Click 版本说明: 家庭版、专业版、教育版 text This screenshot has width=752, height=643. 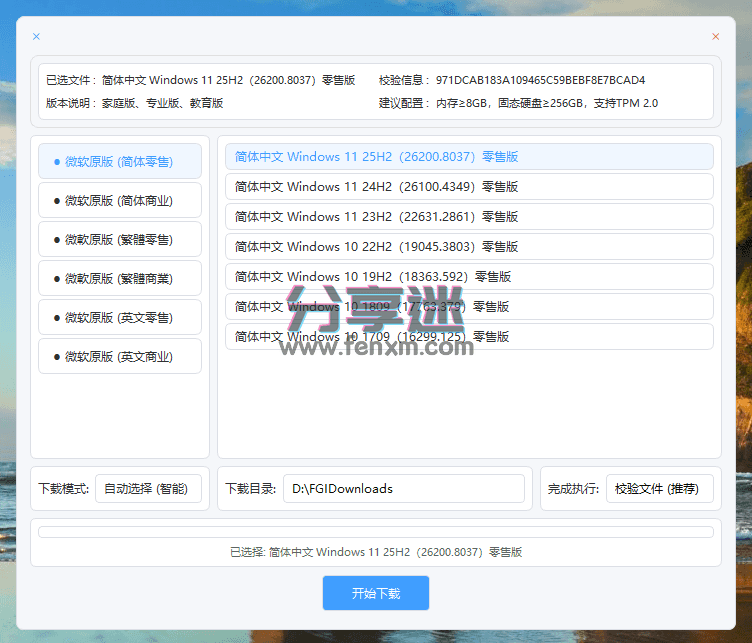135,103
